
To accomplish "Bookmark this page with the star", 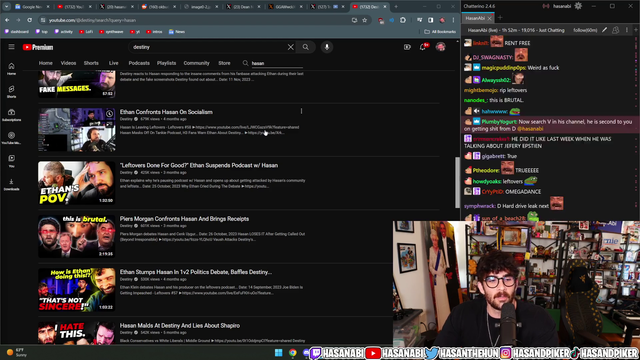I will [x=364, y=20].
